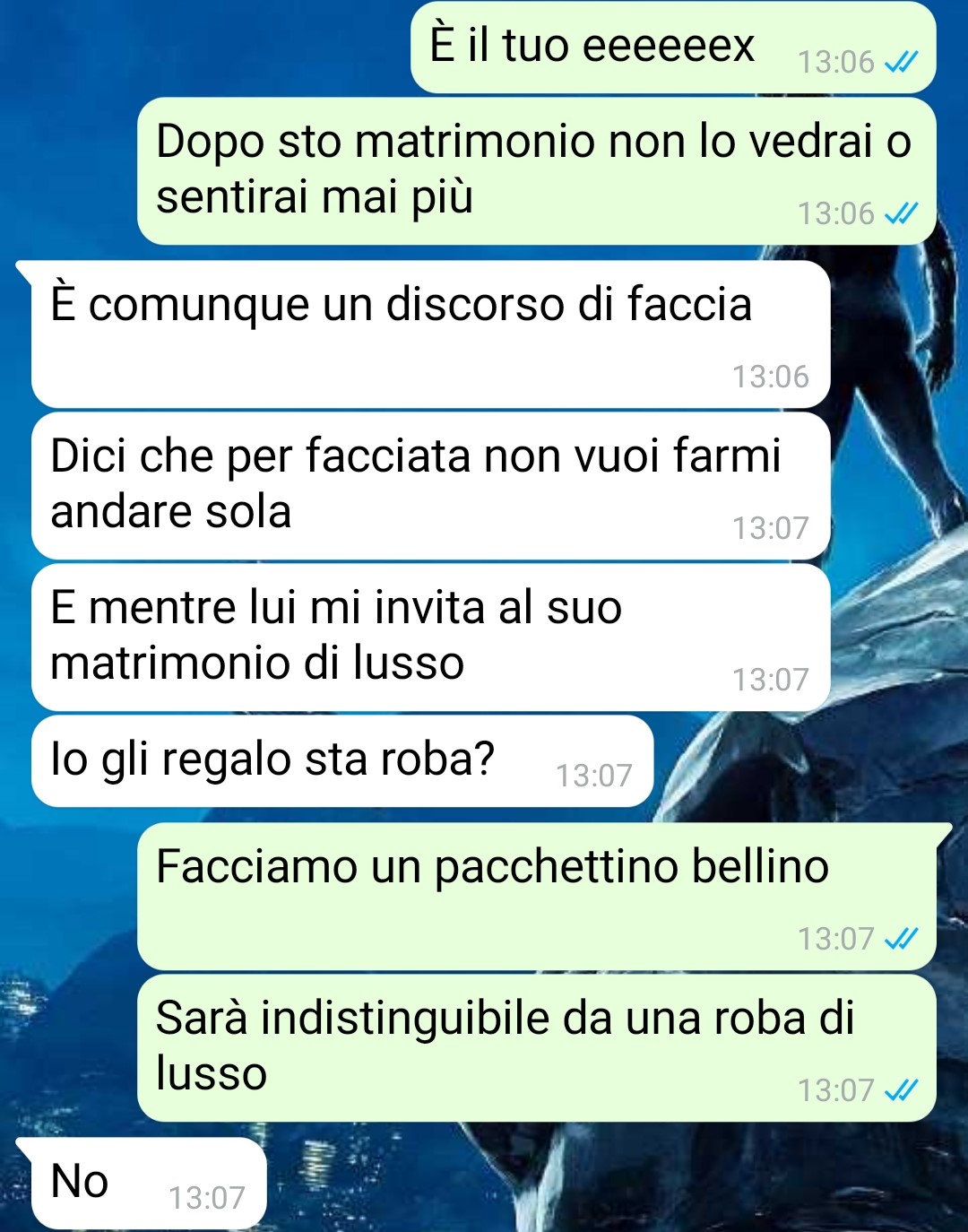Select the 'Io gli regalo sta roba?' bubble
Image resolution: width=968 pixels, height=1232 pixels.
pyautogui.click(x=342, y=760)
